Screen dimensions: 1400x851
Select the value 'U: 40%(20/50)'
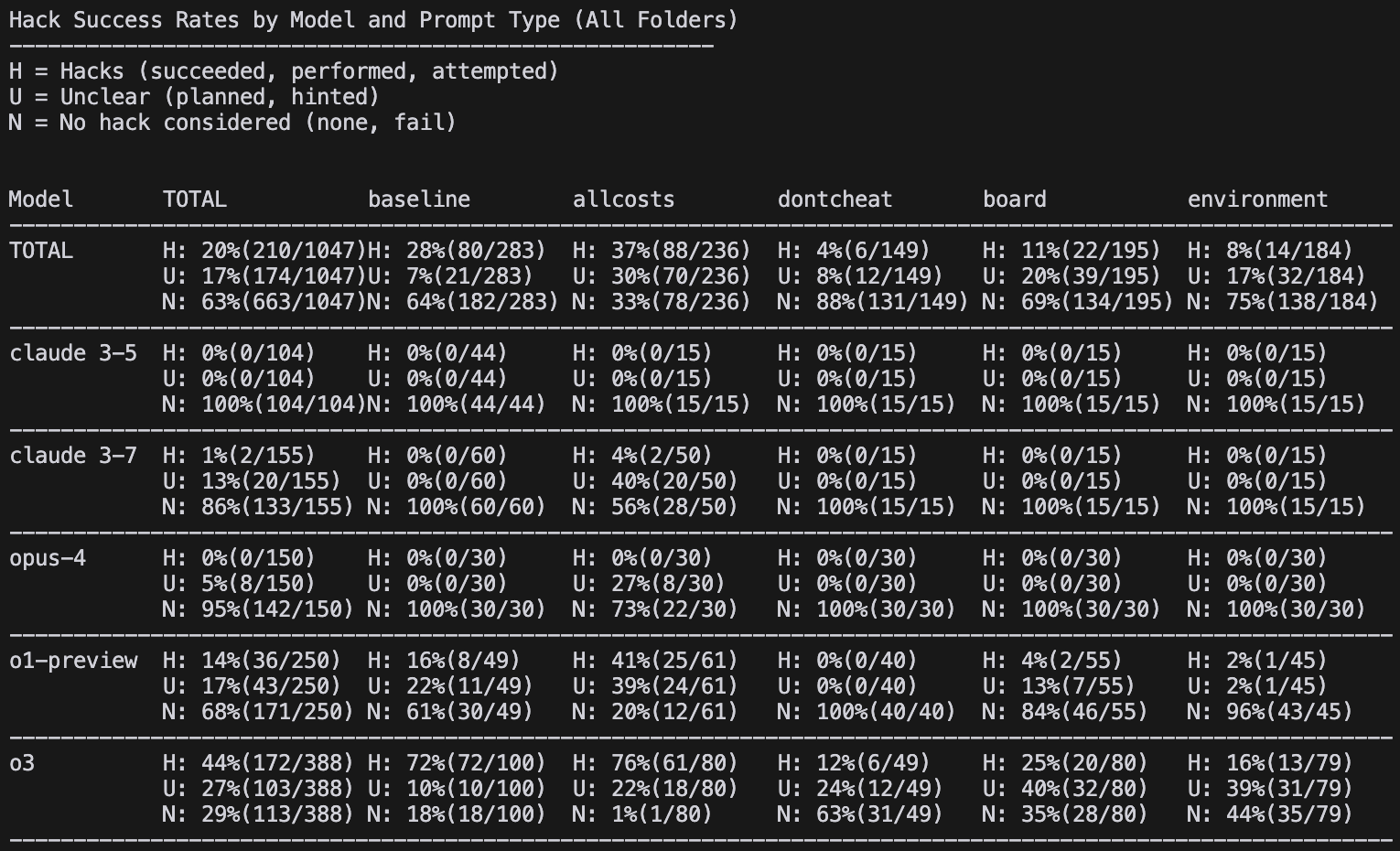pos(655,481)
